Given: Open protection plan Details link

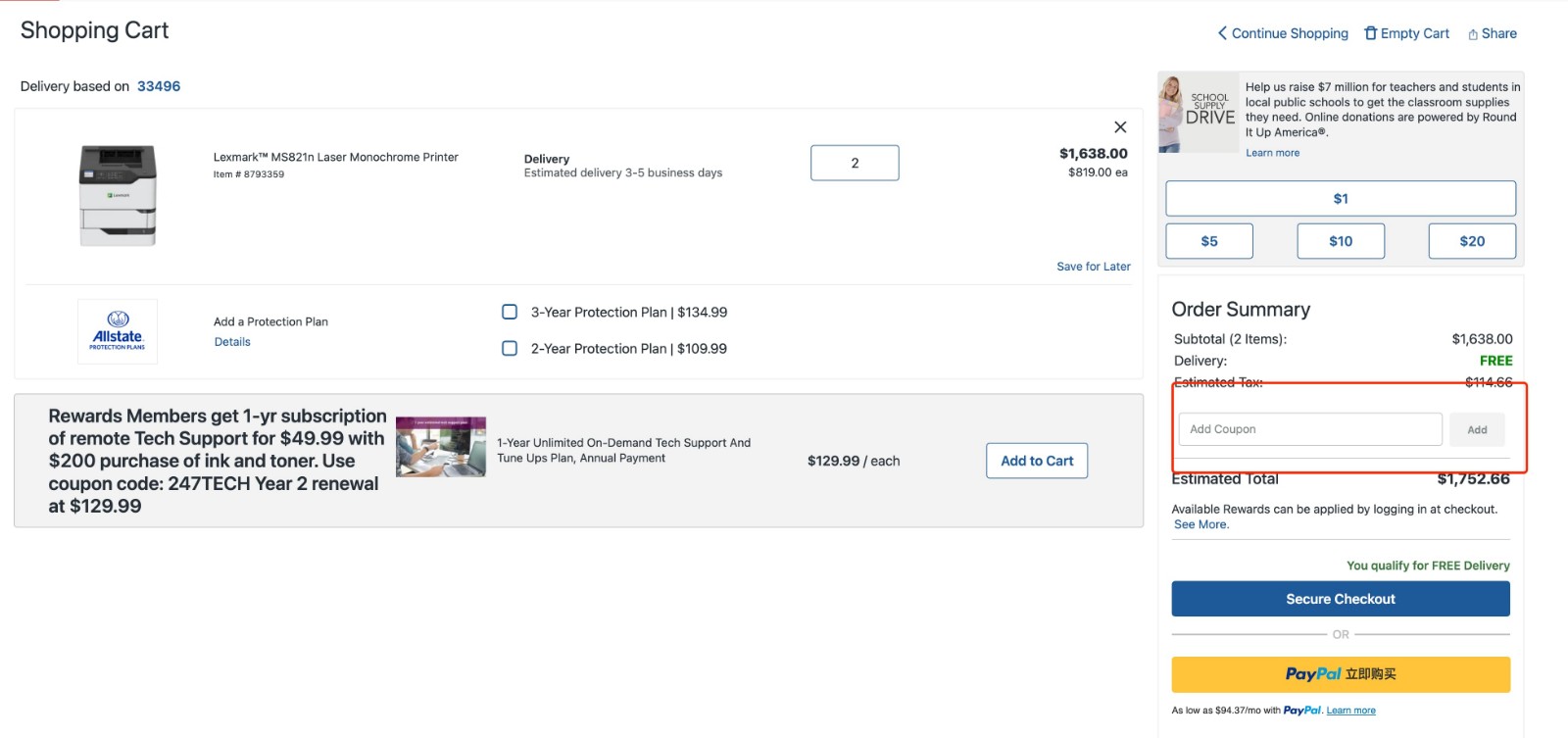Looking at the screenshot, I should click(232, 342).
